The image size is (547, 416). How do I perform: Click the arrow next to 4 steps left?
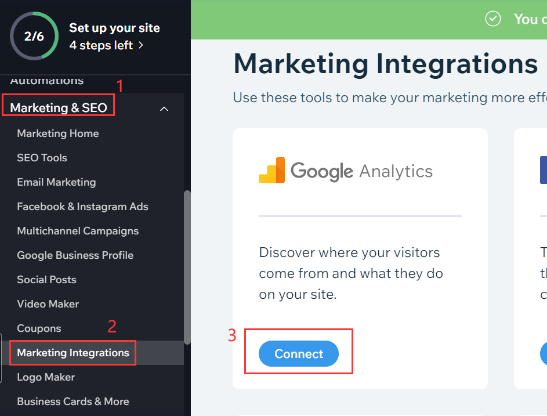tap(141, 45)
